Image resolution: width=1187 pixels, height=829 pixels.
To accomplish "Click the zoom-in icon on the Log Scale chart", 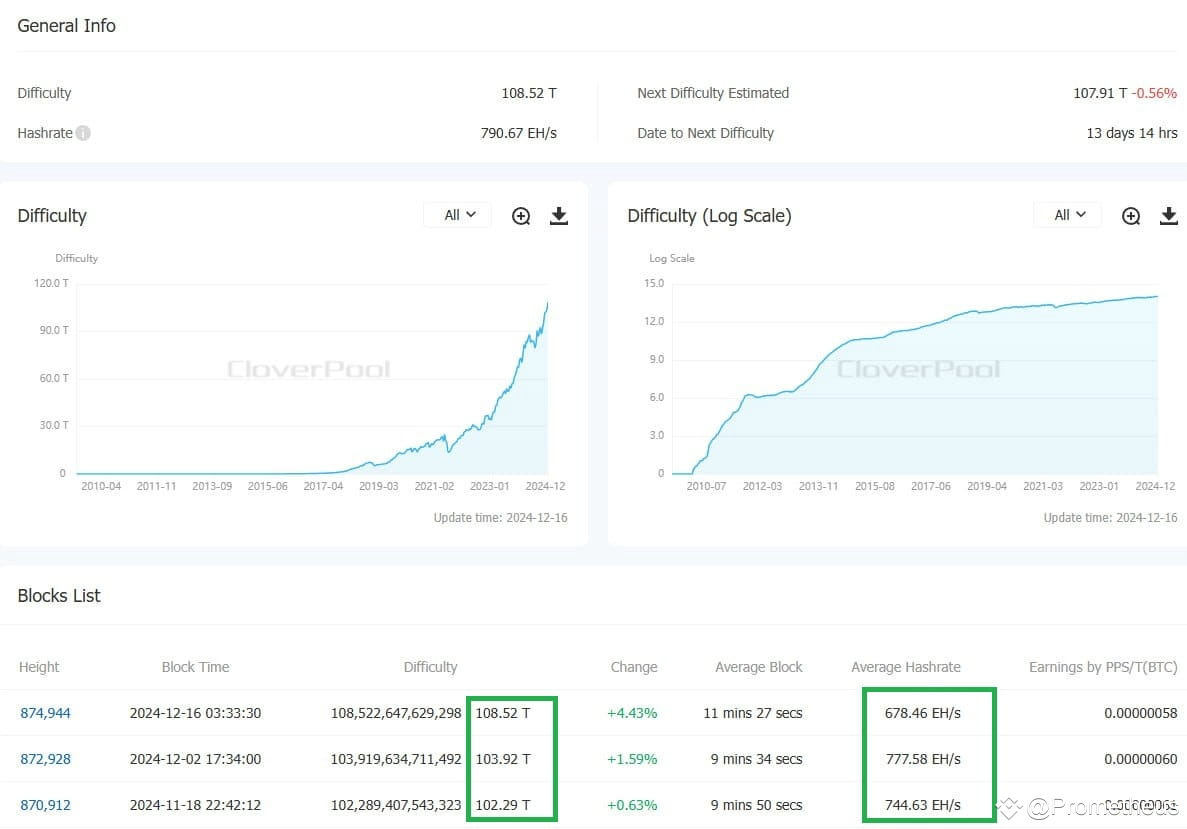I will 1130,215.
